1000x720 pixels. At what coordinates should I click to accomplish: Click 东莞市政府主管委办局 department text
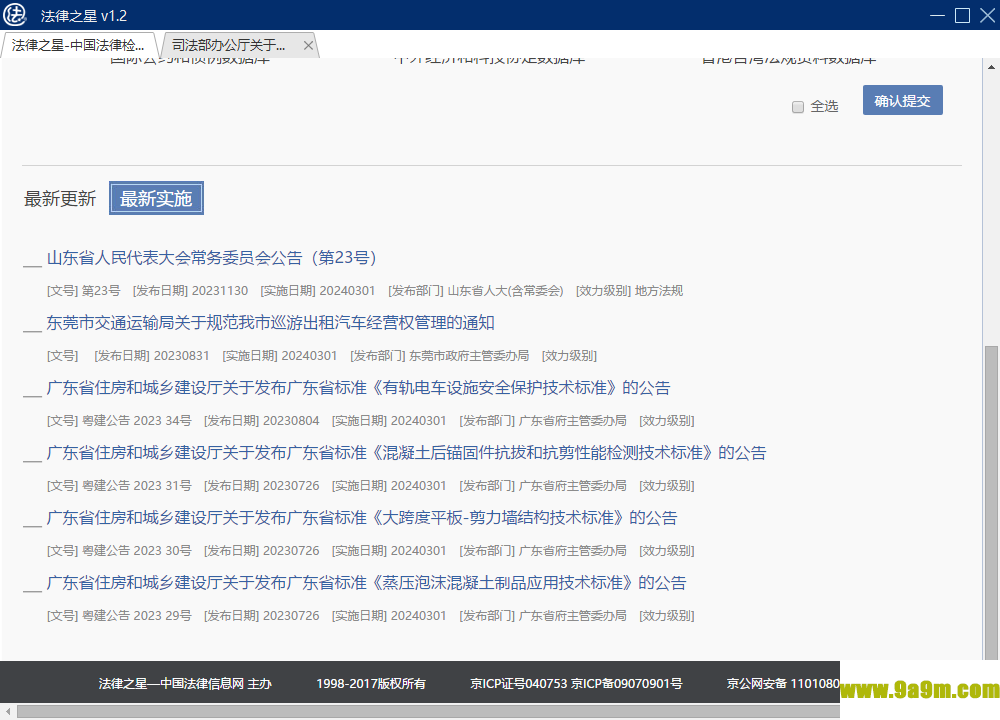click(469, 356)
